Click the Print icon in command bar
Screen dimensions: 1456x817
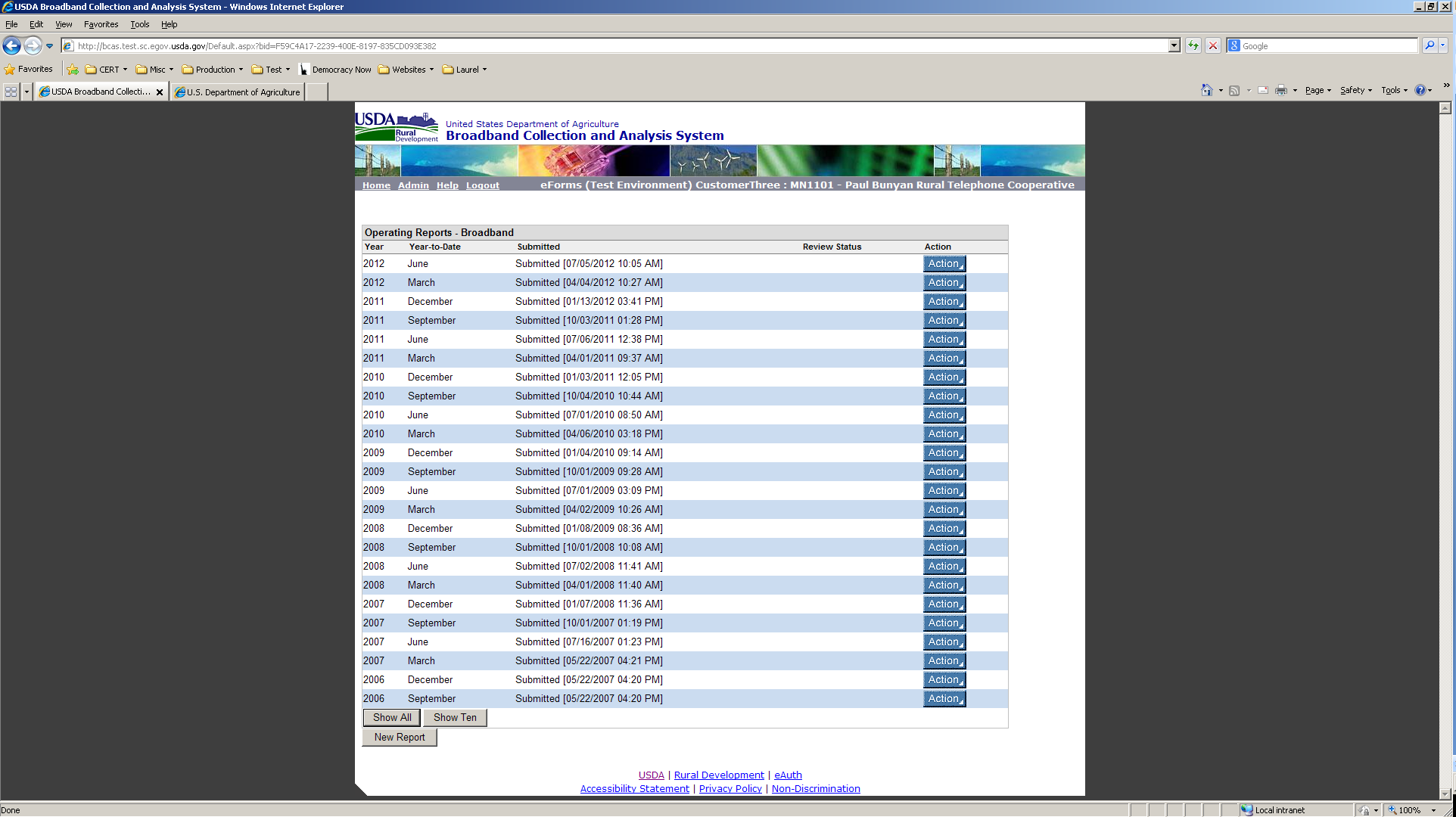1280,91
